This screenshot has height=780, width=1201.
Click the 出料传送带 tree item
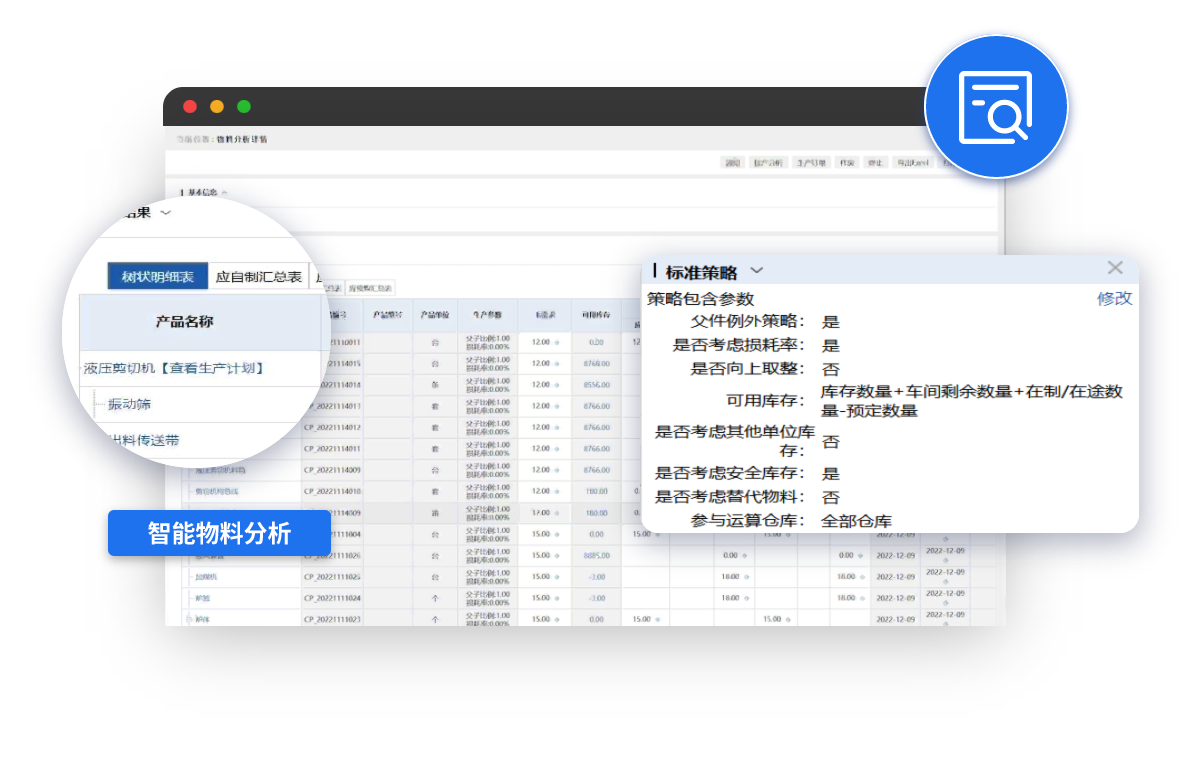(x=145, y=440)
